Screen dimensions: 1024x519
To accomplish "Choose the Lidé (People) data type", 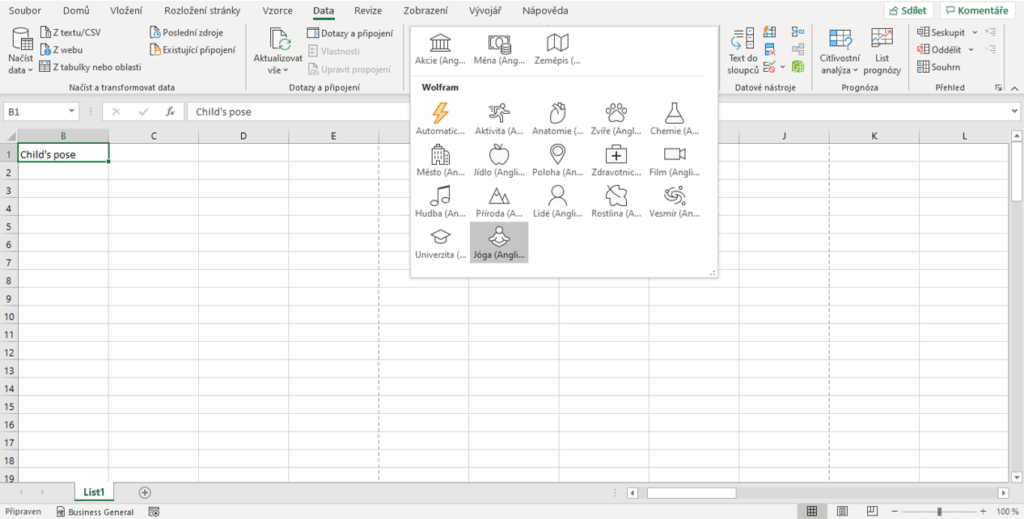I will tap(557, 201).
